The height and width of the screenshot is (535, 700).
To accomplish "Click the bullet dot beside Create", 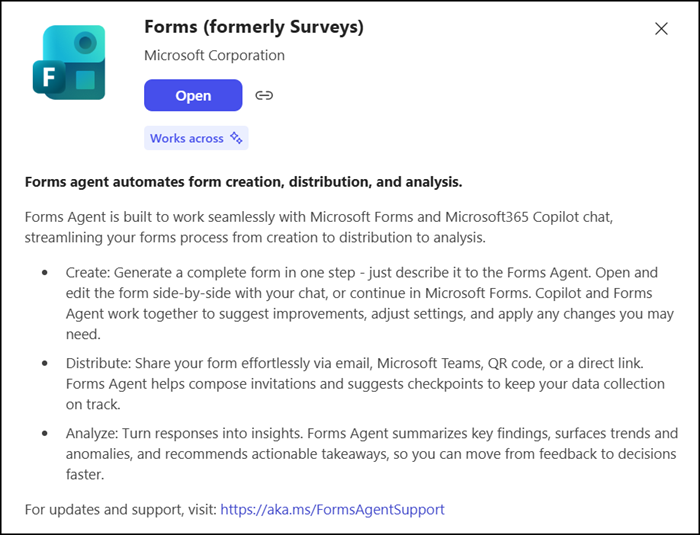I will point(45,273).
